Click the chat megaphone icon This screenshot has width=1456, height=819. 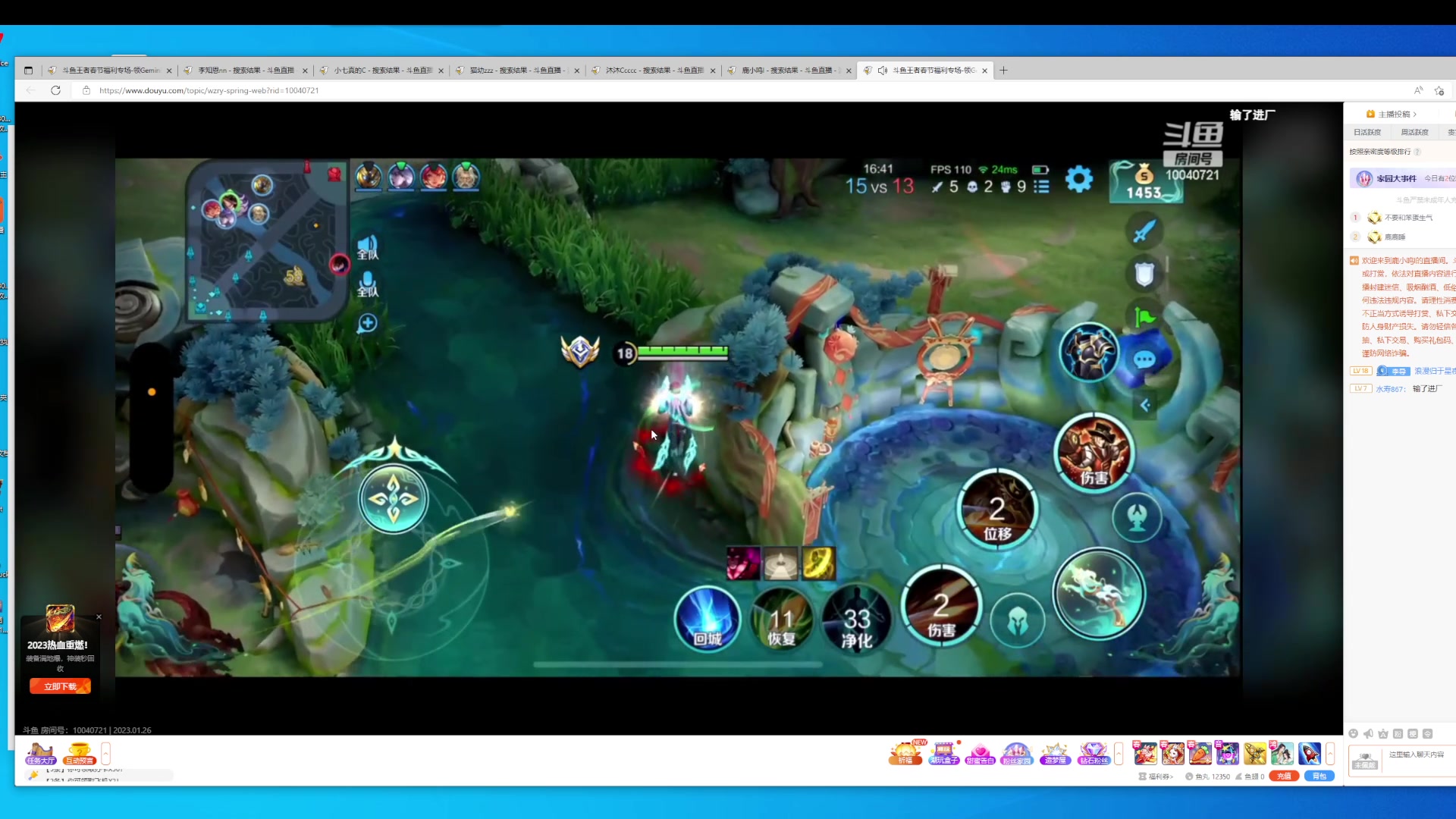pyautogui.click(x=1368, y=733)
